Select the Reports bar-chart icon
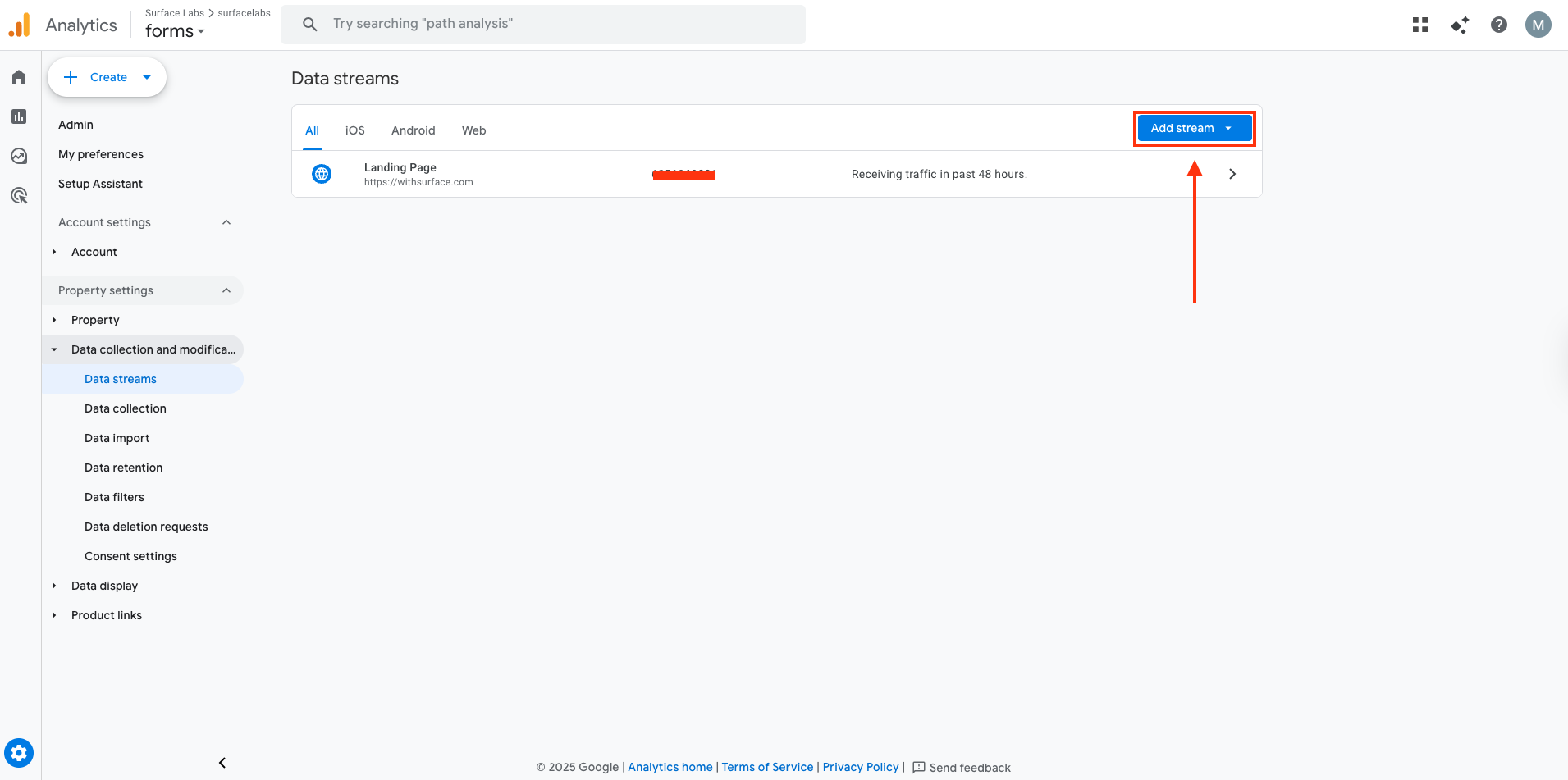 point(19,116)
